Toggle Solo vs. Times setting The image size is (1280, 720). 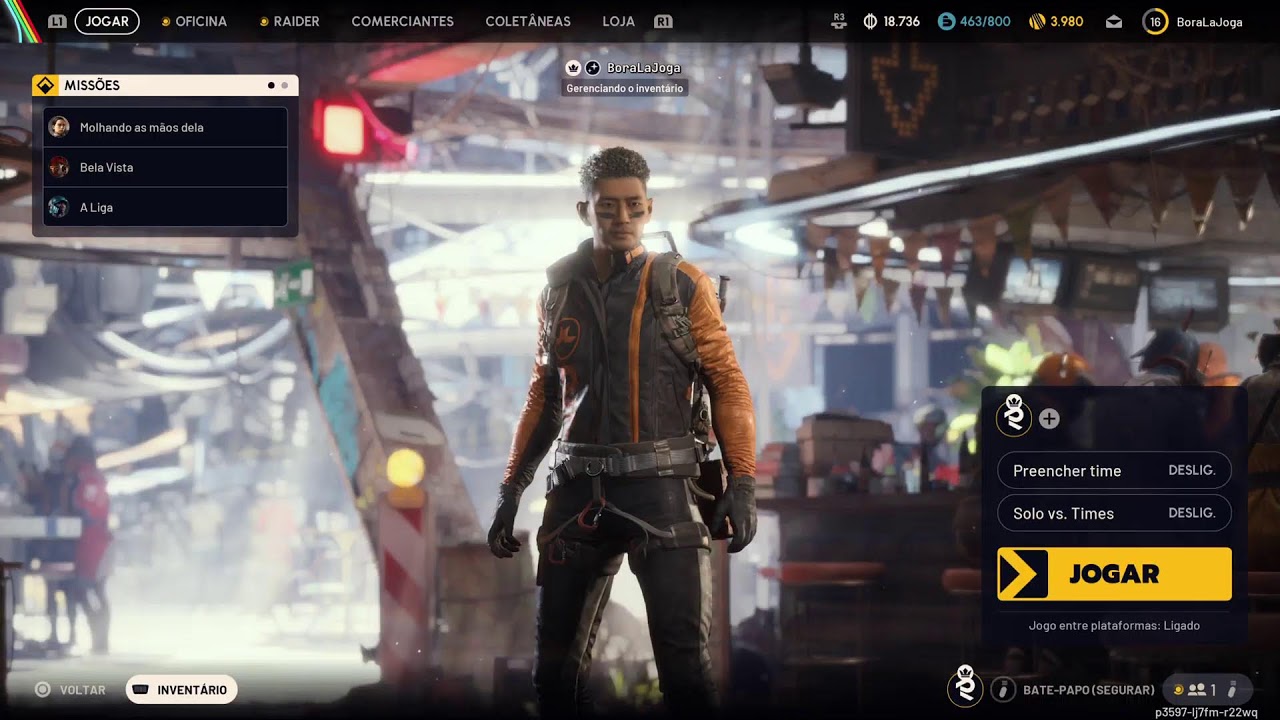pos(1114,513)
